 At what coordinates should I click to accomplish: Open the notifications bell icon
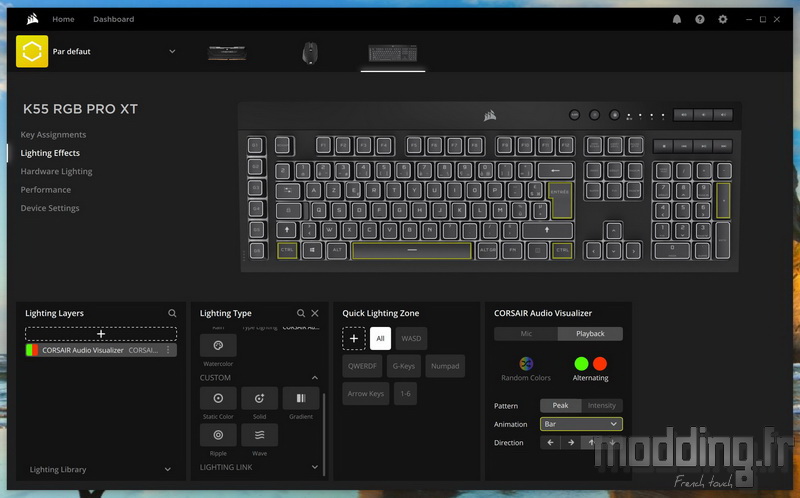[x=677, y=19]
